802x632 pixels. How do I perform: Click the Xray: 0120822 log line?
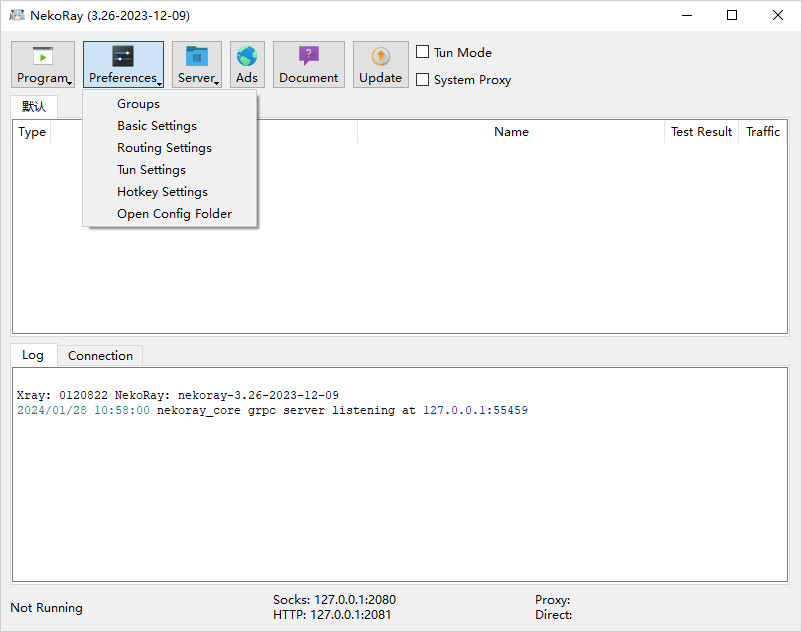[x=177, y=395]
